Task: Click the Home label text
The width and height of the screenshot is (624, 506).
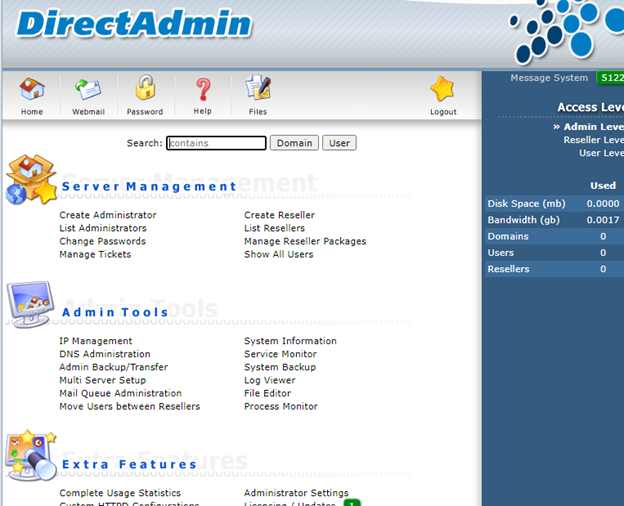Action: pos(32,112)
